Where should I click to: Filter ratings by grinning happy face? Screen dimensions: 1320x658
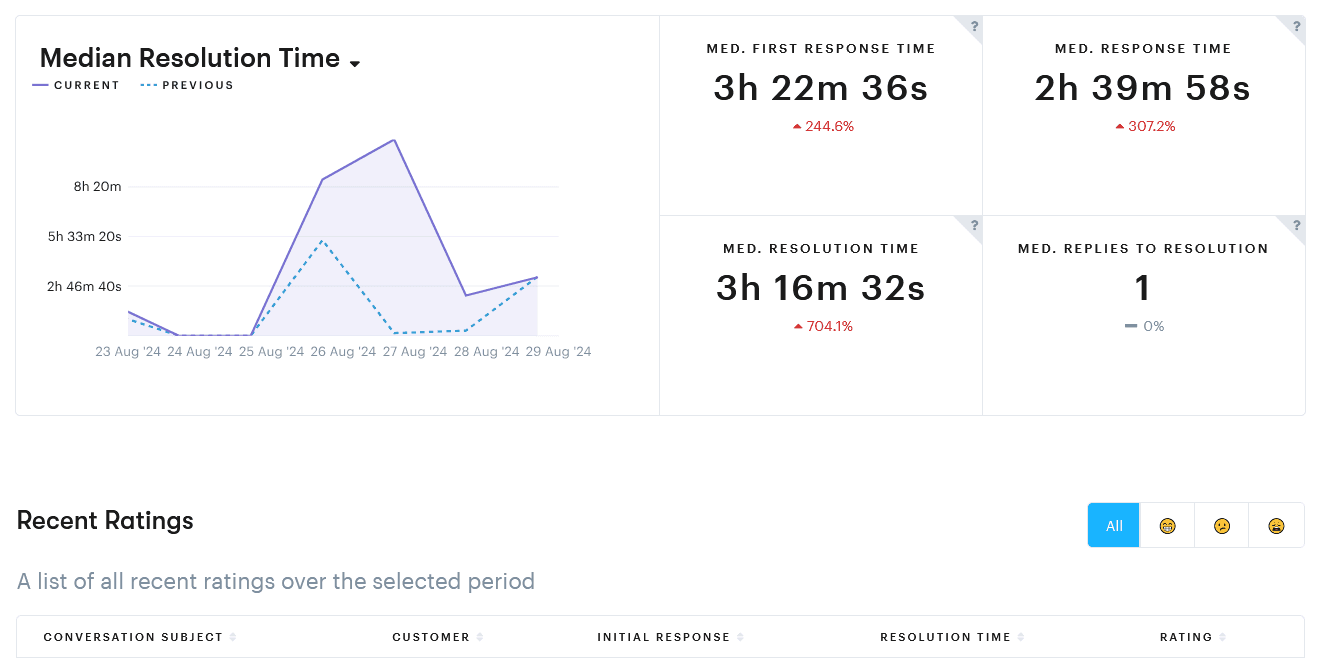click(1167, 526)
